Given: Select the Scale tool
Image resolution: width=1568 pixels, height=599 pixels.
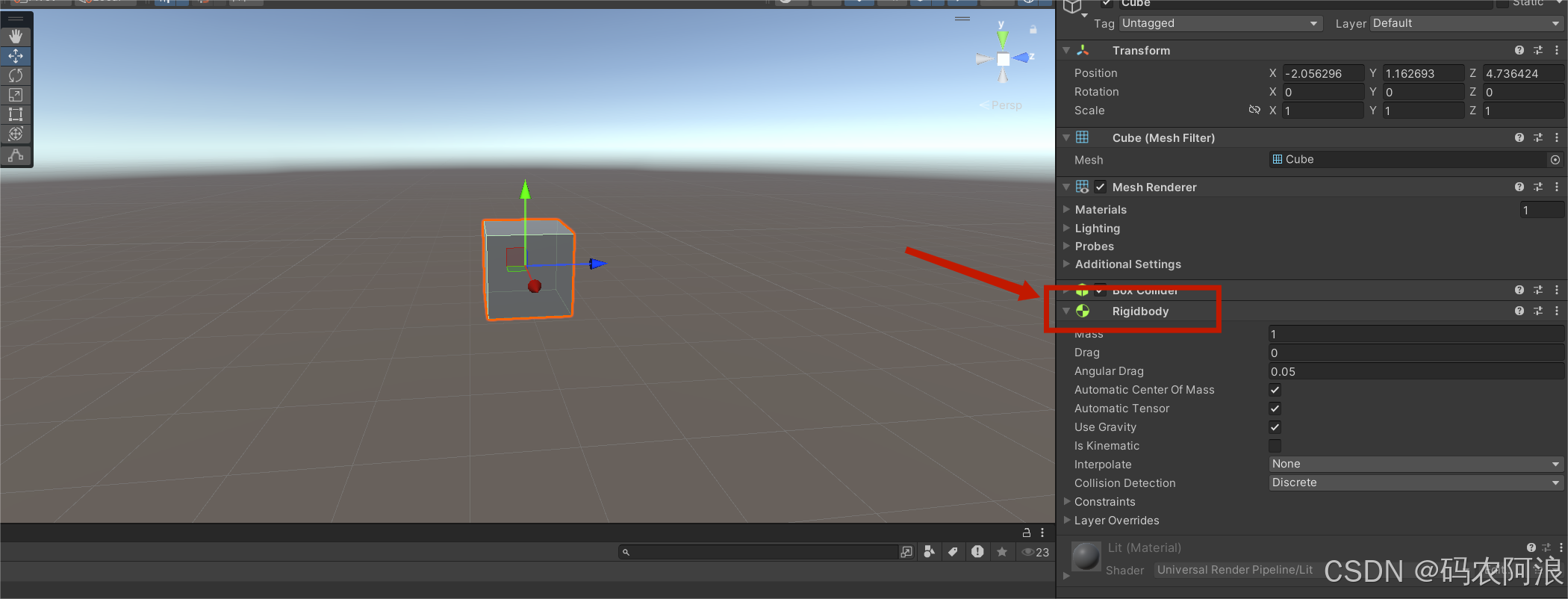Looking at the screenshot, I should click(16, 95).
